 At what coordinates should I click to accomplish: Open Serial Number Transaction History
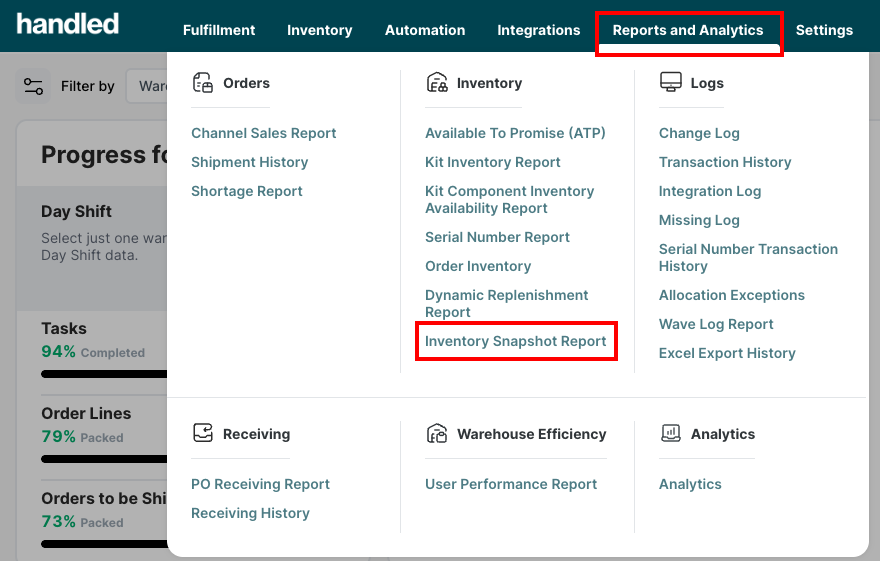pyautogui.click(x=748, y=257)
